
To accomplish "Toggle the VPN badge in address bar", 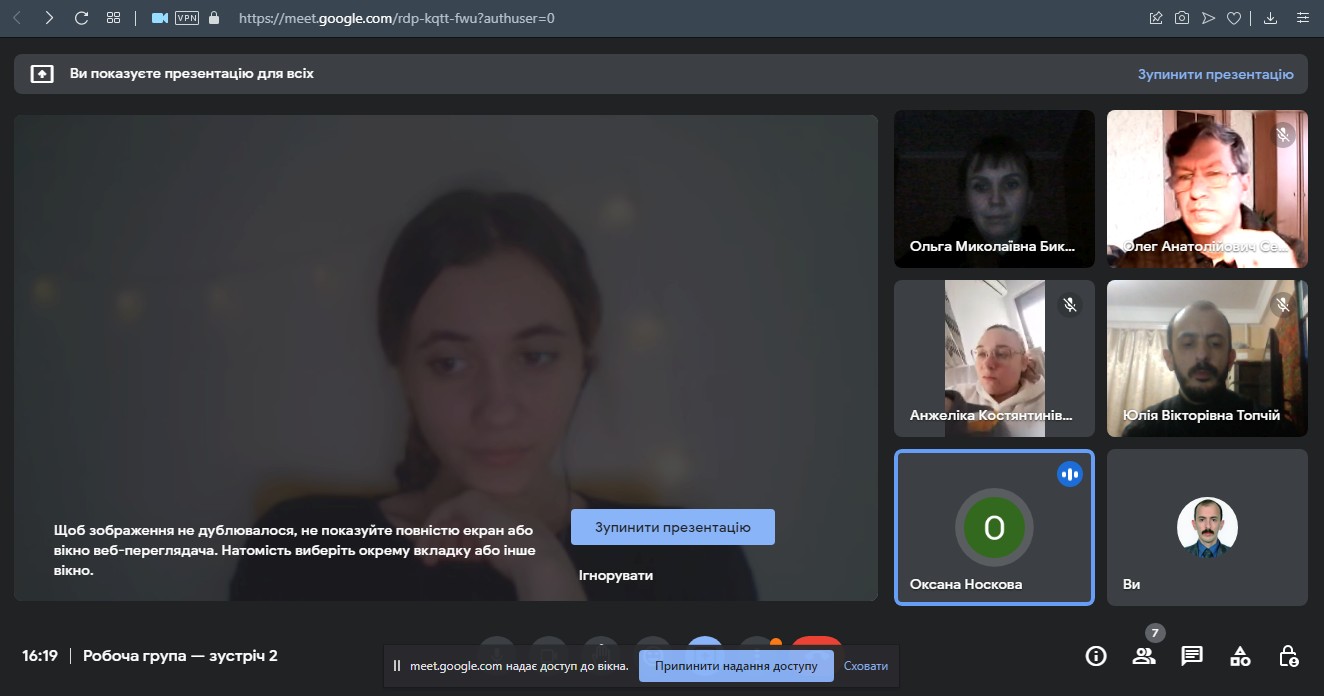I will coord(186,18).
